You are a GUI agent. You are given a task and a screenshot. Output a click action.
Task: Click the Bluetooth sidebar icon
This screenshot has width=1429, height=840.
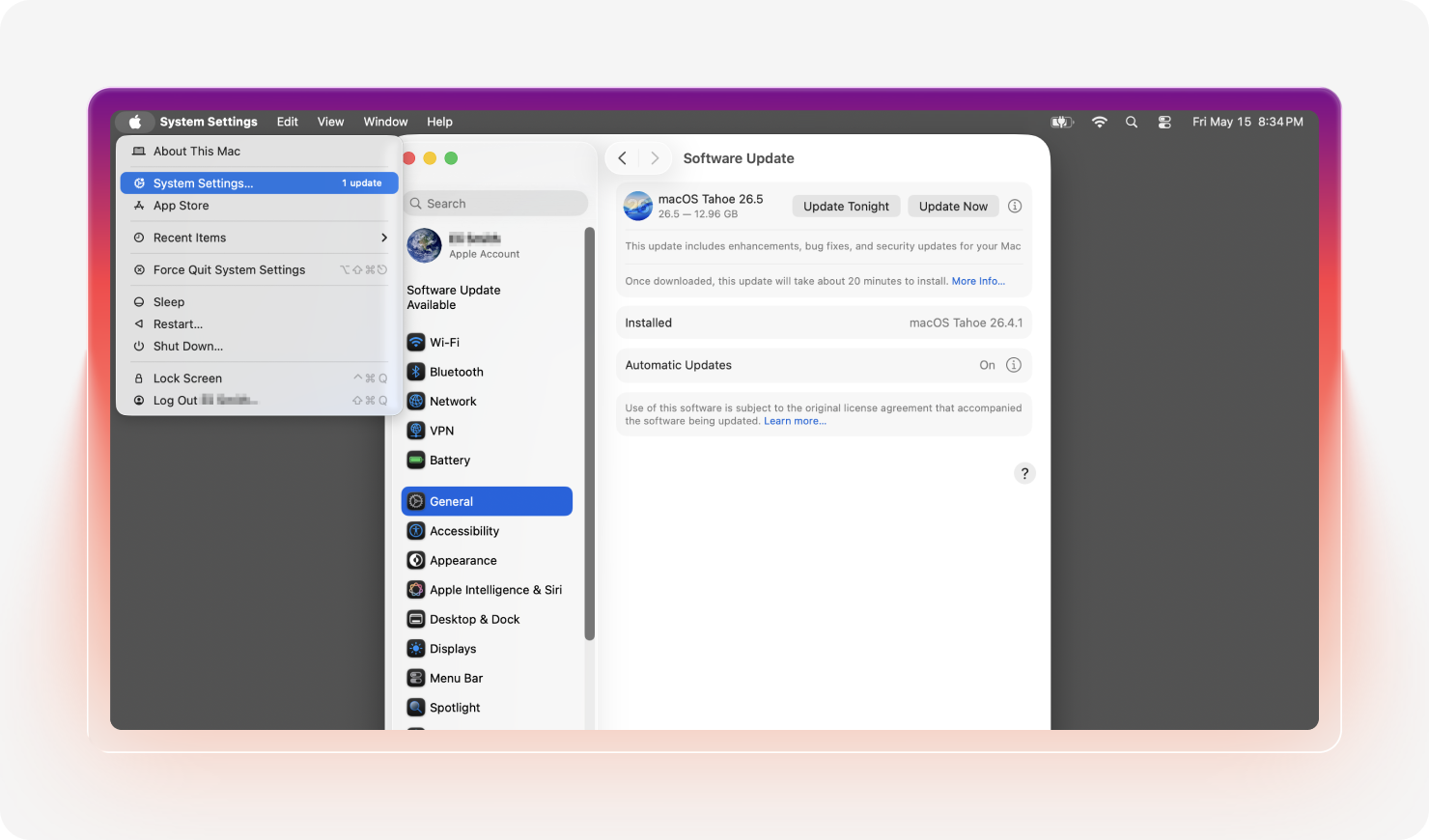(416, 372)
